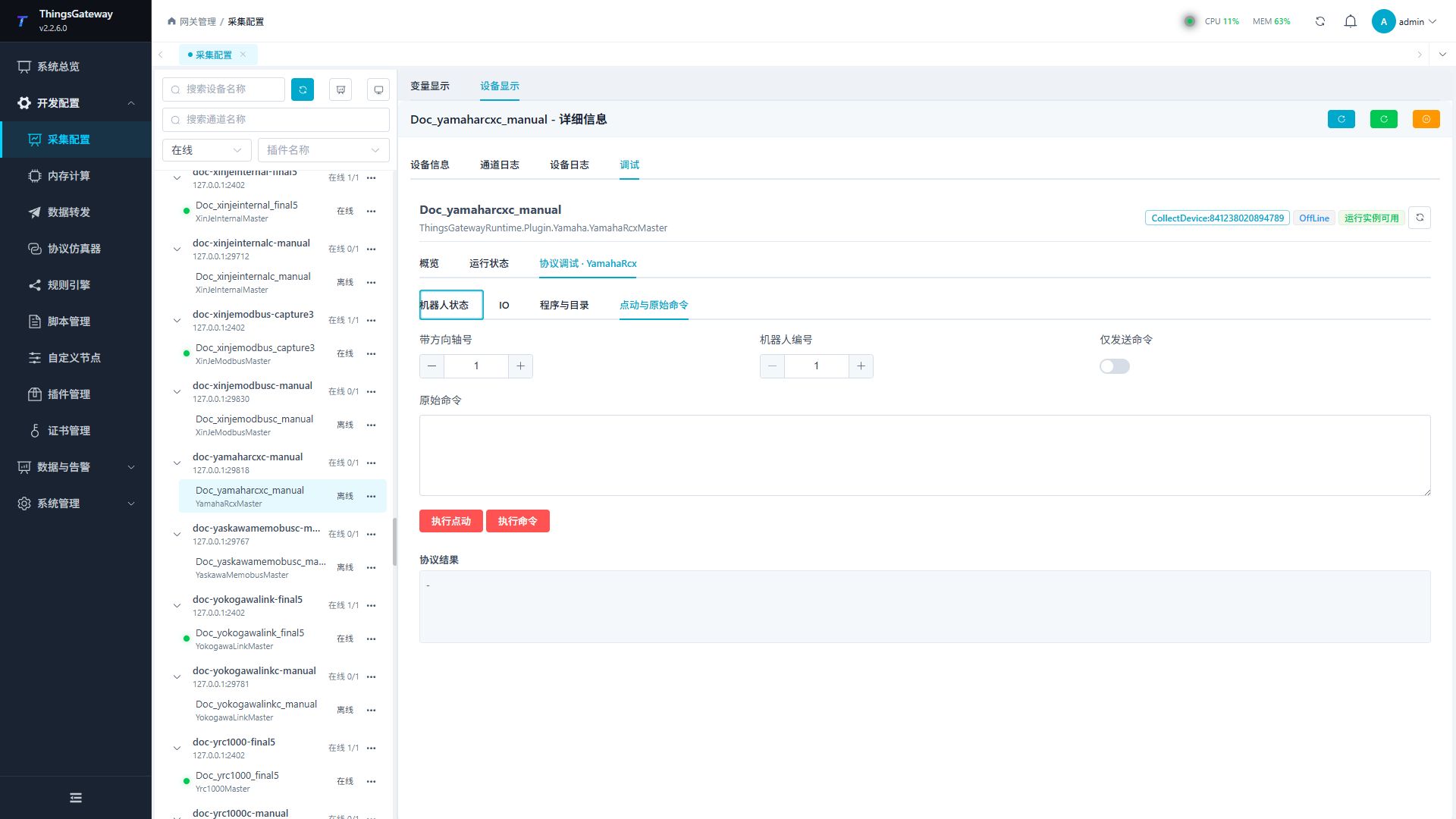Image resolution: width=1456 pixels, height=819 pixels.
Task: Collapse the doc-xinjeinternalc-manual channel
Action: (177, 249)
